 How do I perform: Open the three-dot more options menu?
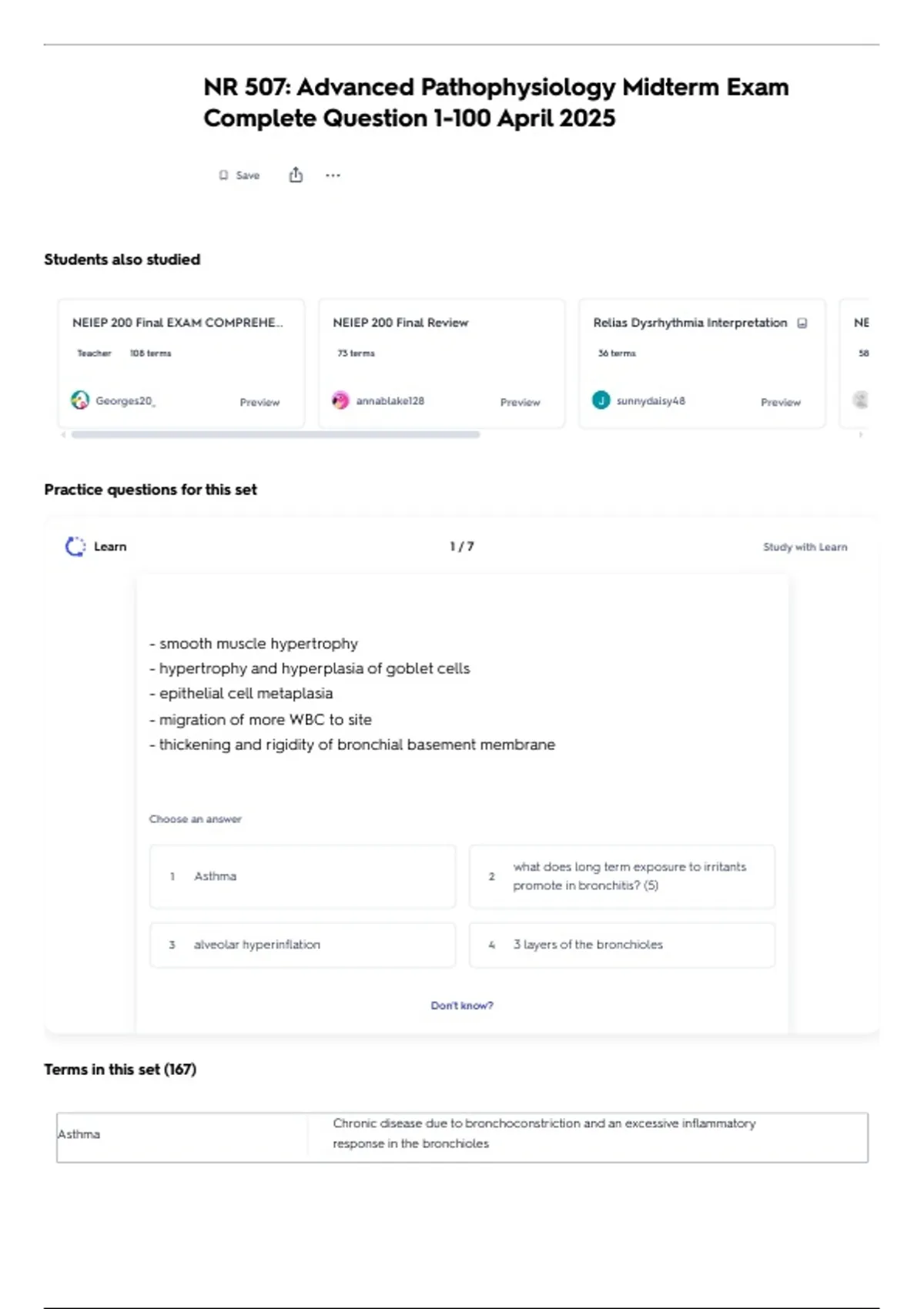(x=333, y=176)
